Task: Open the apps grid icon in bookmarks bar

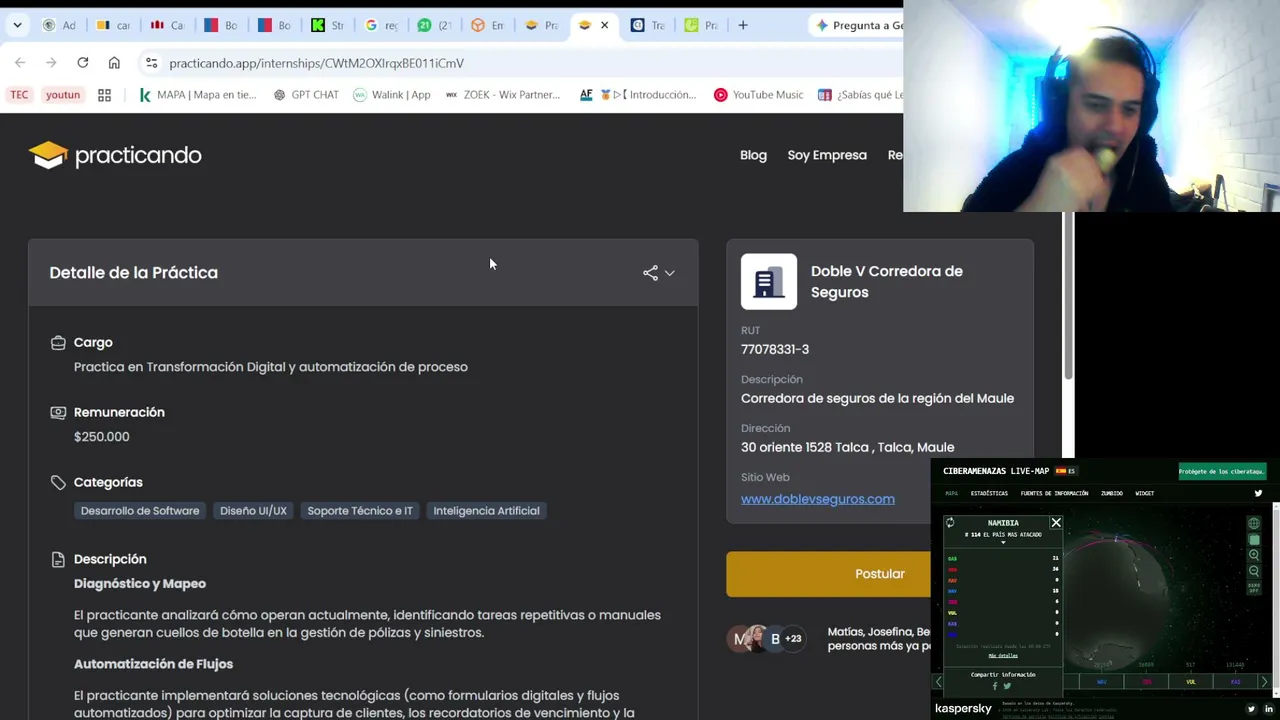Action: click(x=104, y=95)
